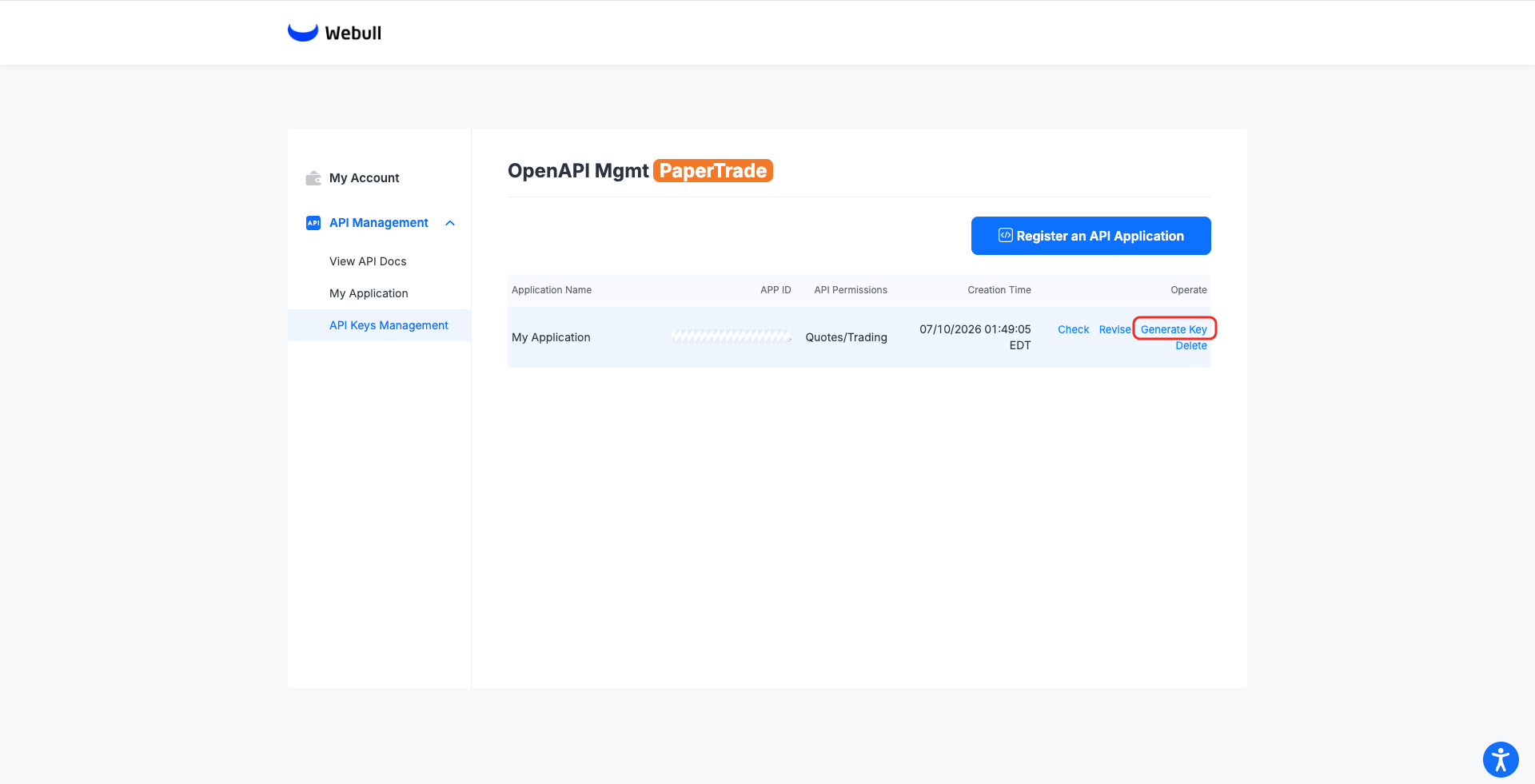Image resolution: width=1535 pixels, height=784 pixels.
Task: Click the API Management icon
Action: [313, 223]
